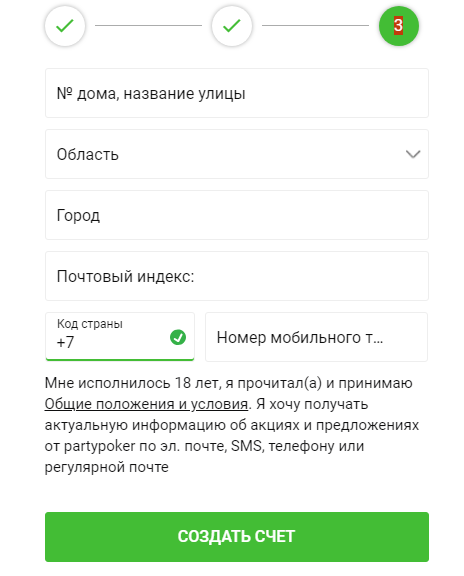Click the progress line between steps one and two
Viewport: 464px width, 576px height.
[148, 25]
